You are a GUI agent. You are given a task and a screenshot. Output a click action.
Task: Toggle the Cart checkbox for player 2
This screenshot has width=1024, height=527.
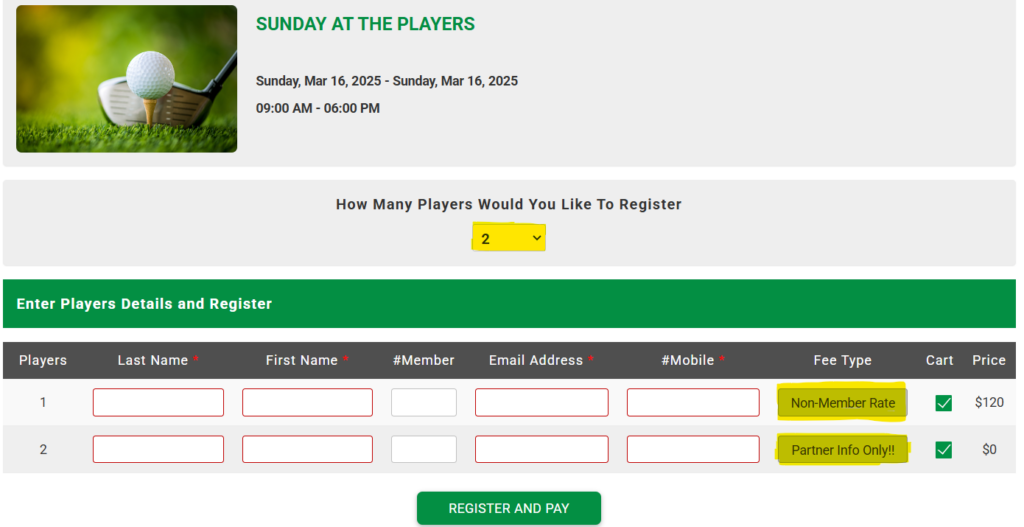point(943,450)
